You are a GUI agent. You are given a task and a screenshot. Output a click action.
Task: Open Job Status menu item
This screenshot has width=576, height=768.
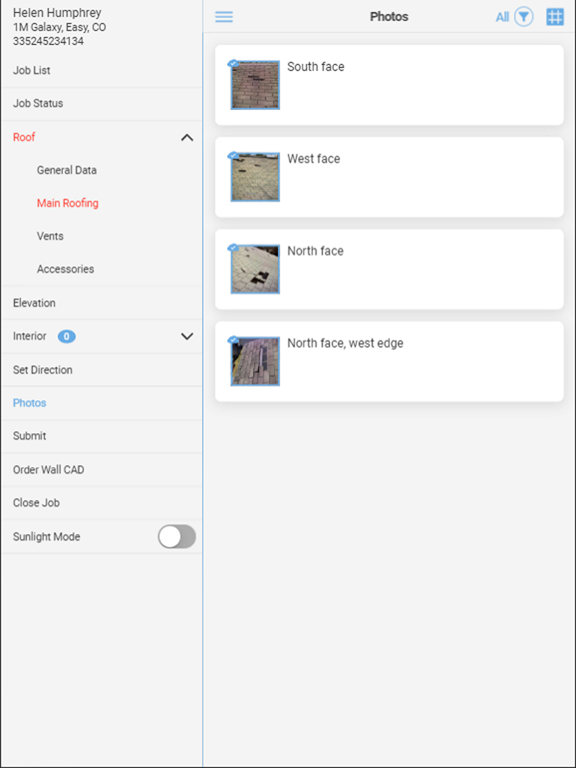(101, 104)
